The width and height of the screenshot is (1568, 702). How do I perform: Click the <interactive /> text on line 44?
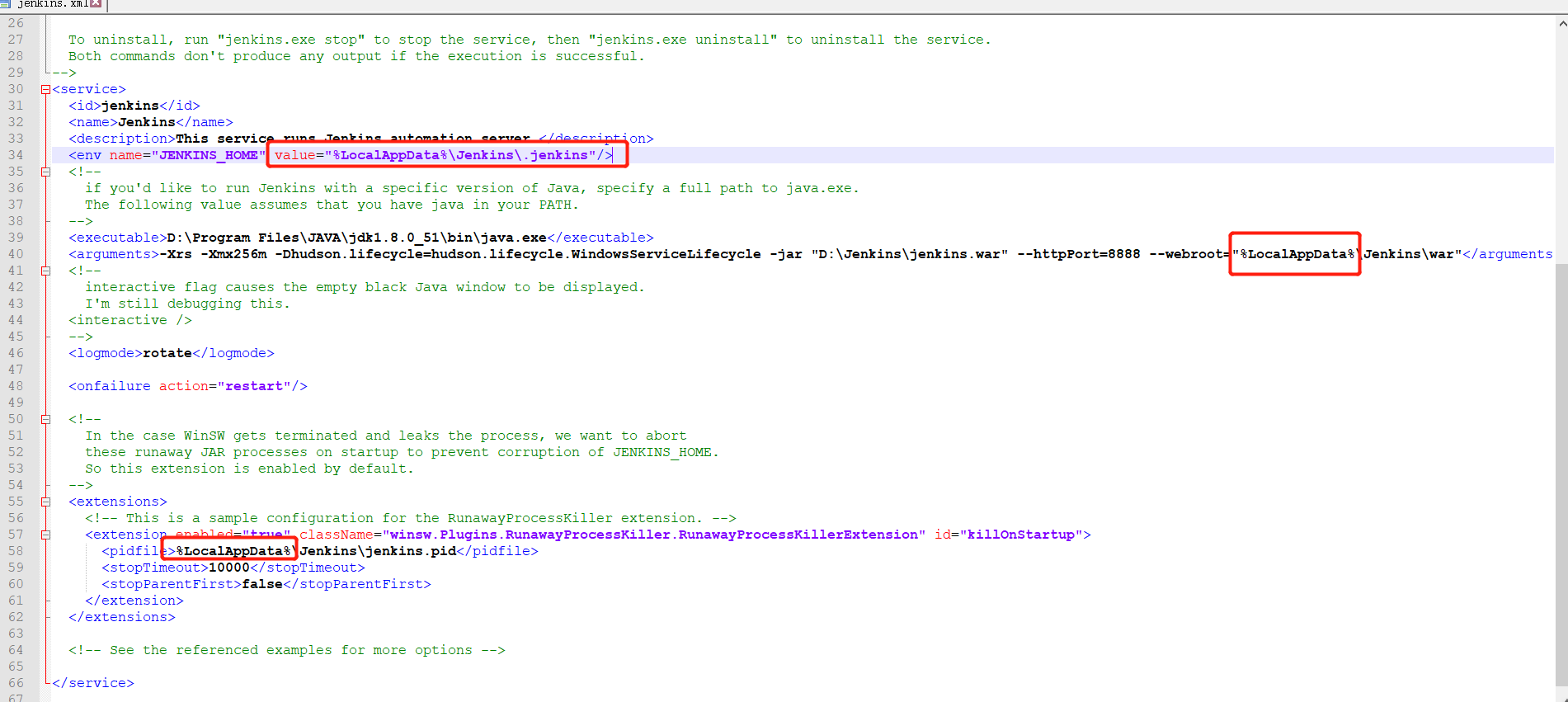[130, 320]
